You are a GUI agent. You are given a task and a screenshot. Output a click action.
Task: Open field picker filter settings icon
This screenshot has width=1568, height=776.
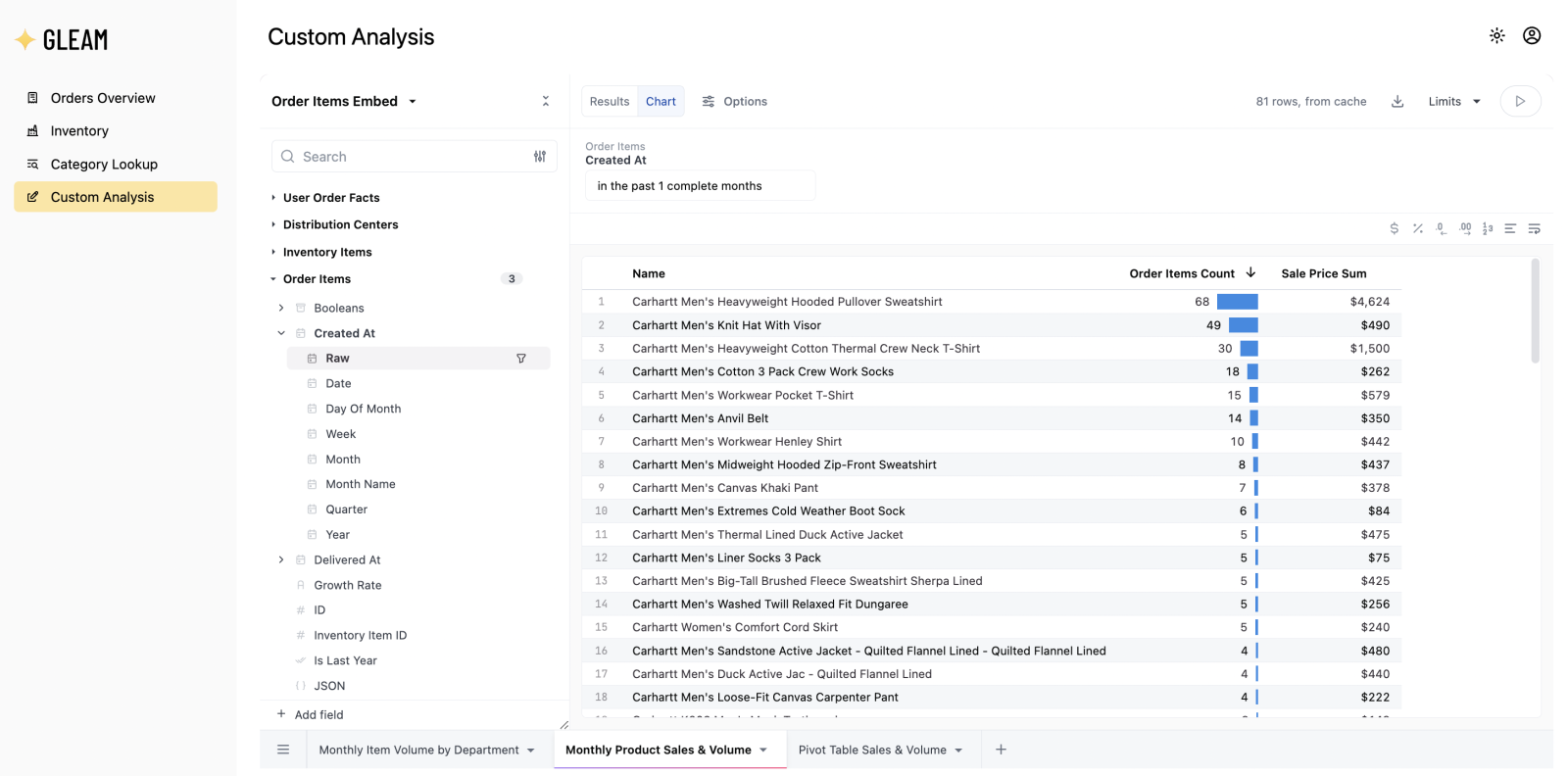[x=540, y=157]
